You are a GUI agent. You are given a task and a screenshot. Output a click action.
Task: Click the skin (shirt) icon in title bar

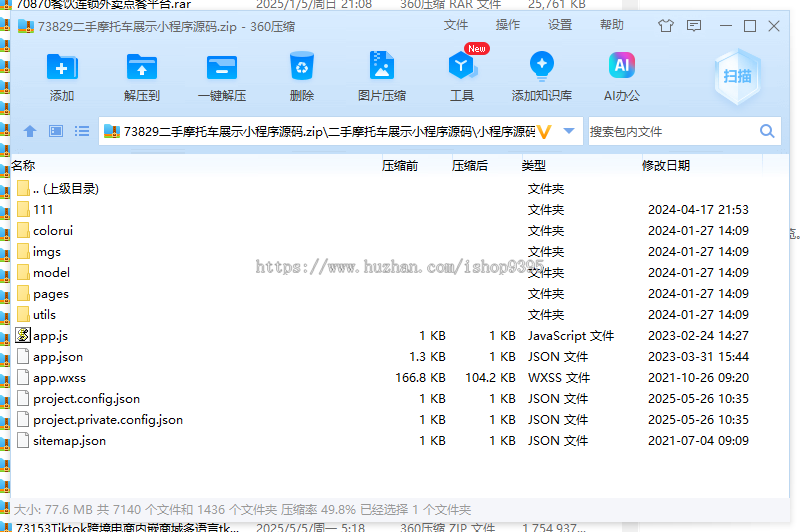pyautogui.click(x=665, y=26)
